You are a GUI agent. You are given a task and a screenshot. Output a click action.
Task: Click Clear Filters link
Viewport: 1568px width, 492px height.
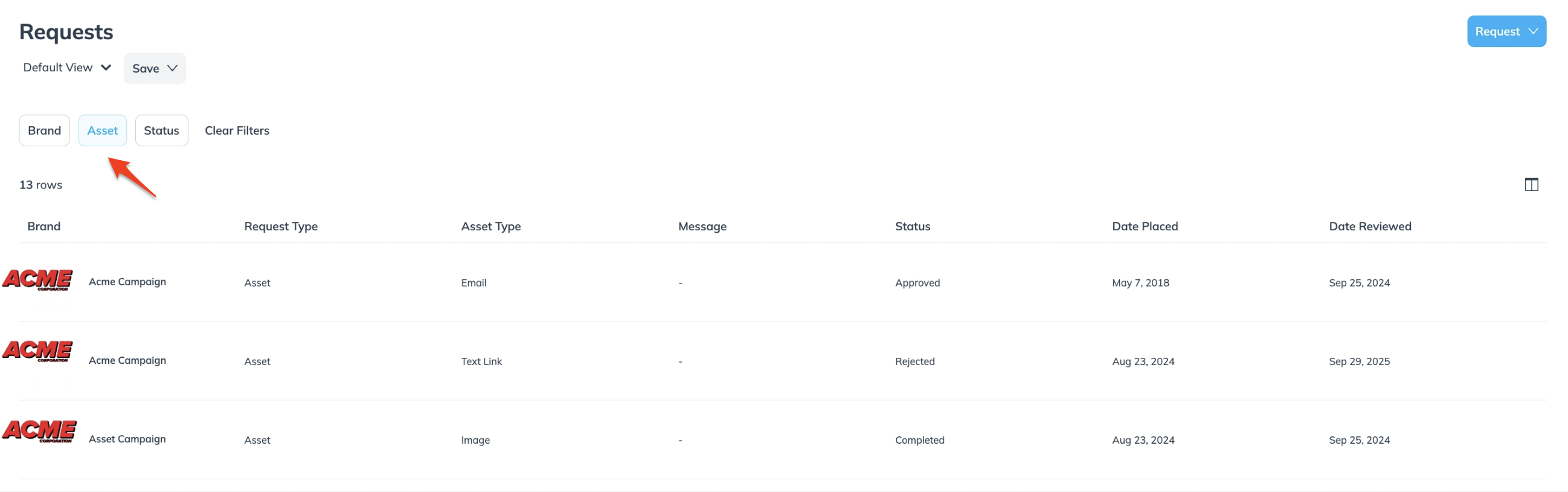pyautogui.click(x=237, y=131)
